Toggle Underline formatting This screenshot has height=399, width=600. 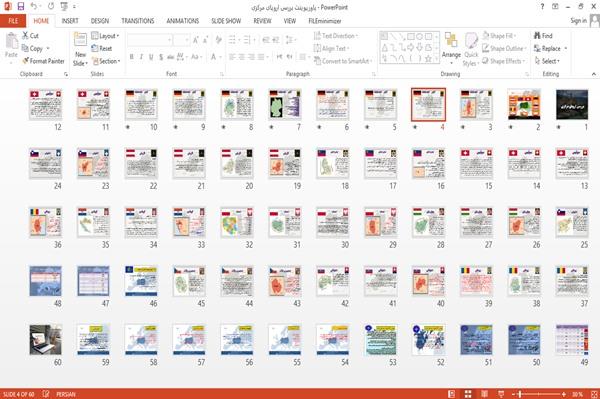click(x=151, y=57)
